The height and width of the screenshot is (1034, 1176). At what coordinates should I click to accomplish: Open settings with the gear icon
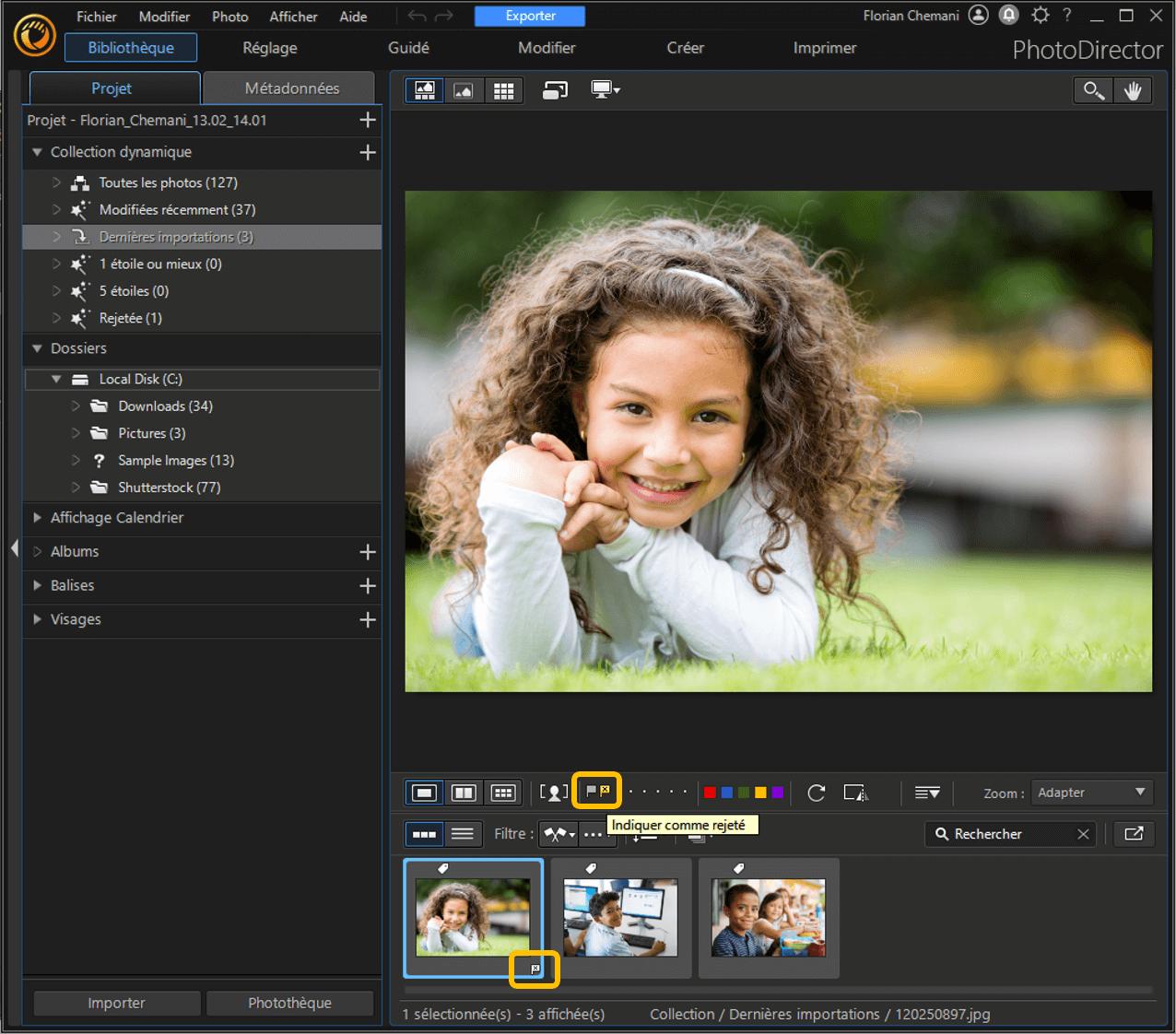(x=1041, y=16)
